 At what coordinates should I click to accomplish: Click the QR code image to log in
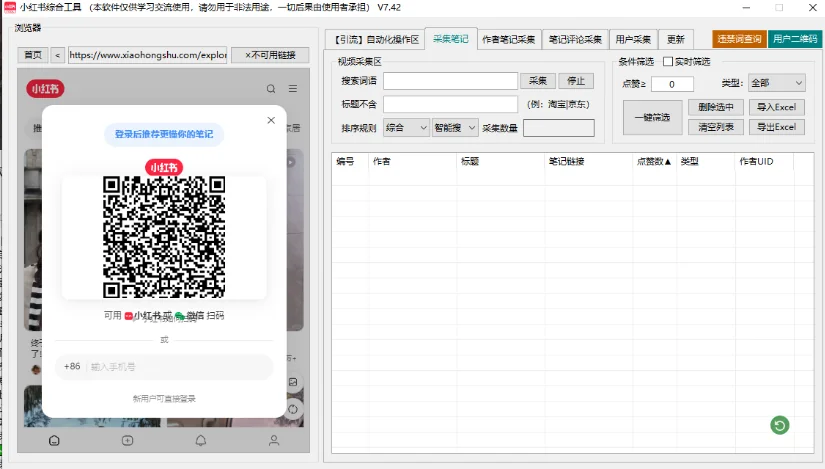164,237
